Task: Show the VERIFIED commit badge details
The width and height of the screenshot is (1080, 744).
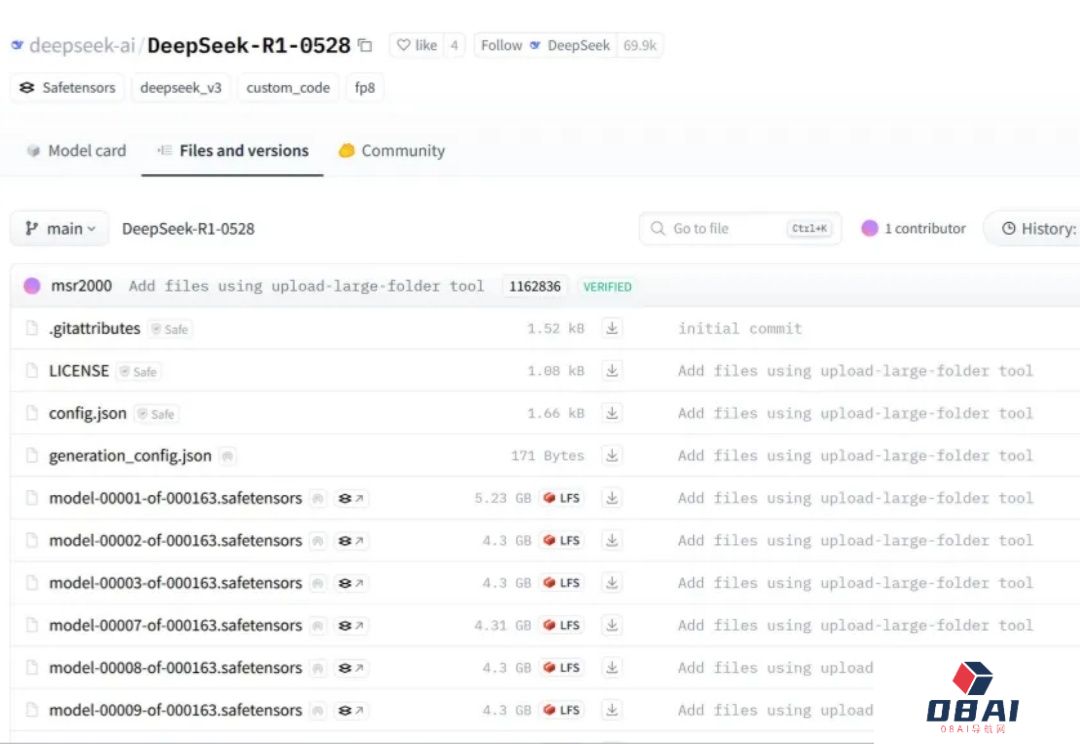Action: point(607,287)
